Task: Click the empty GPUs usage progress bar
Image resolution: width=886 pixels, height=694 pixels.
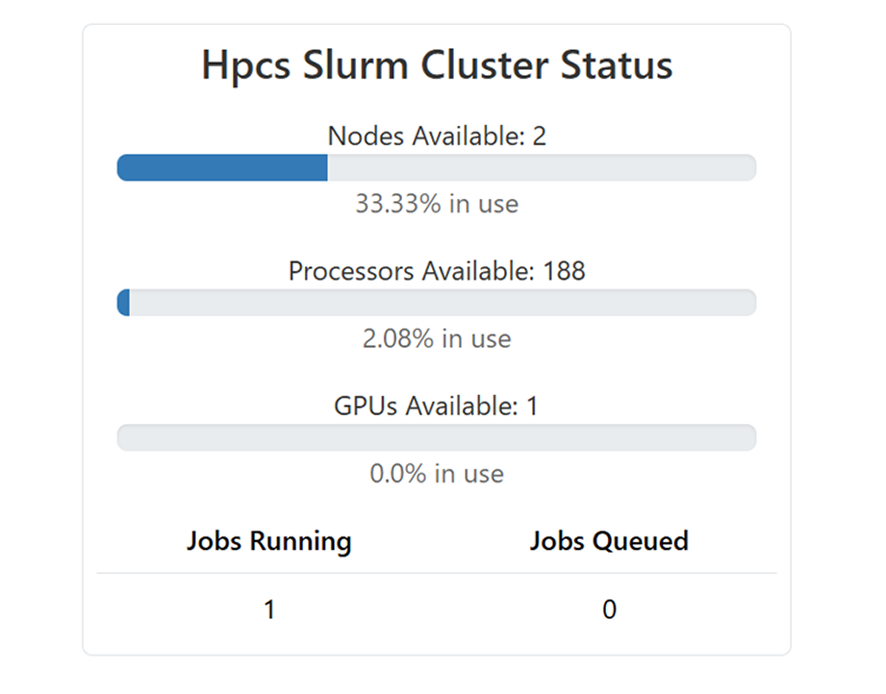Action: click(437, 438)
